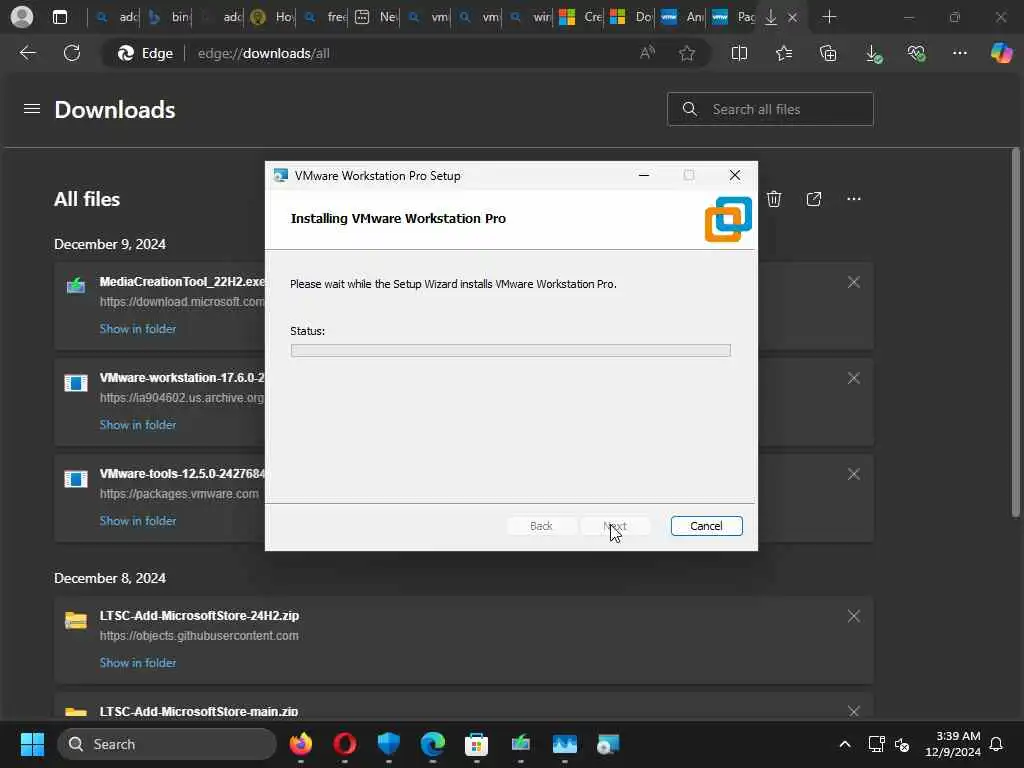Switch to the 'Ne' tab

click(x=376, y=17)
